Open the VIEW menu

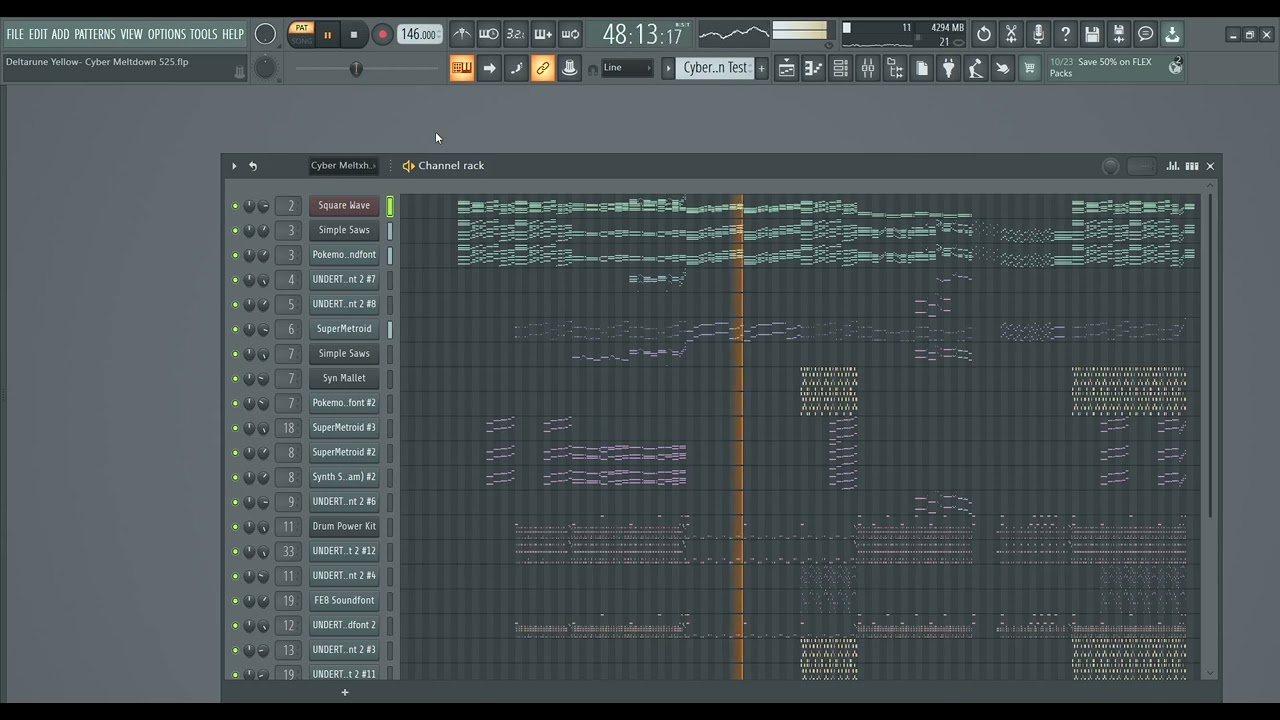pyautogui.click(x=132, y=34)
